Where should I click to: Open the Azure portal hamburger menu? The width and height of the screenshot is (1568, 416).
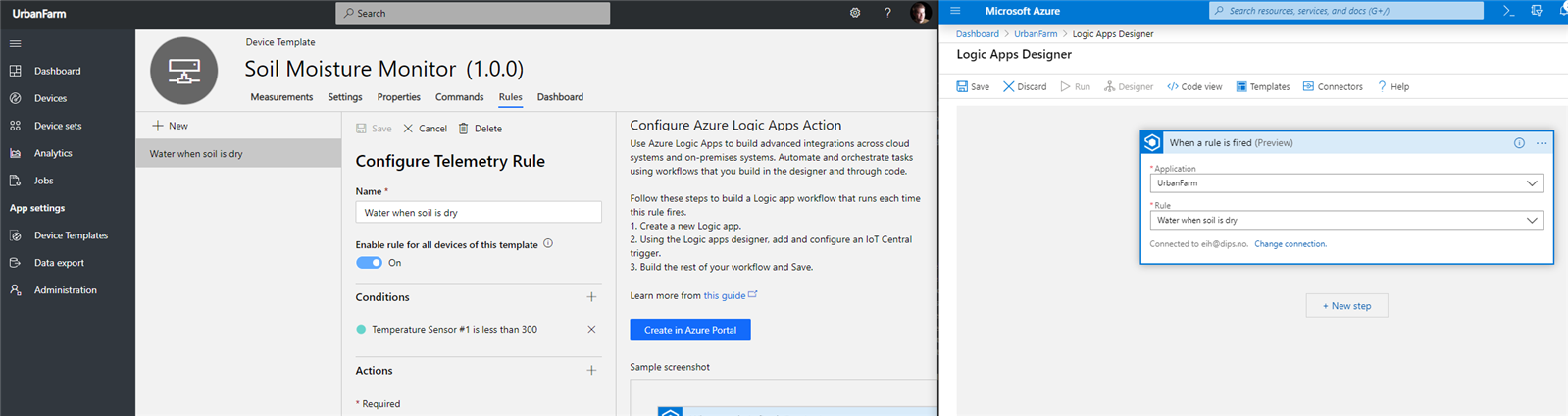(x=955, y=11)
